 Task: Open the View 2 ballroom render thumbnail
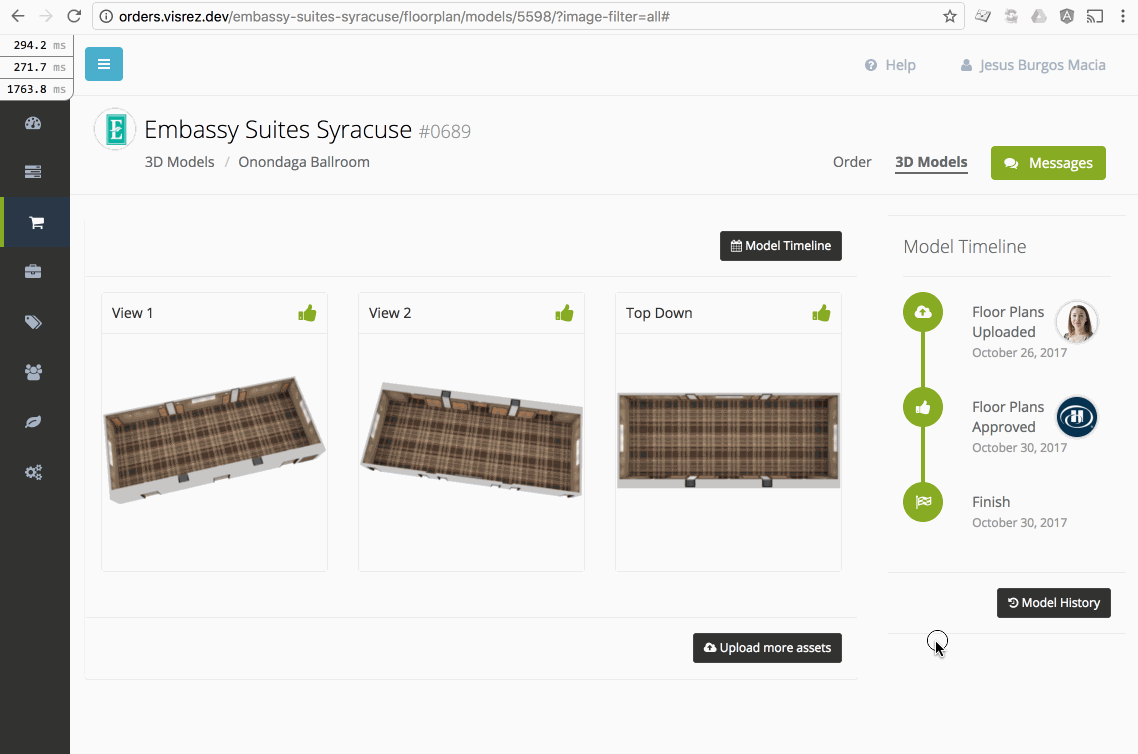(472, 440)
